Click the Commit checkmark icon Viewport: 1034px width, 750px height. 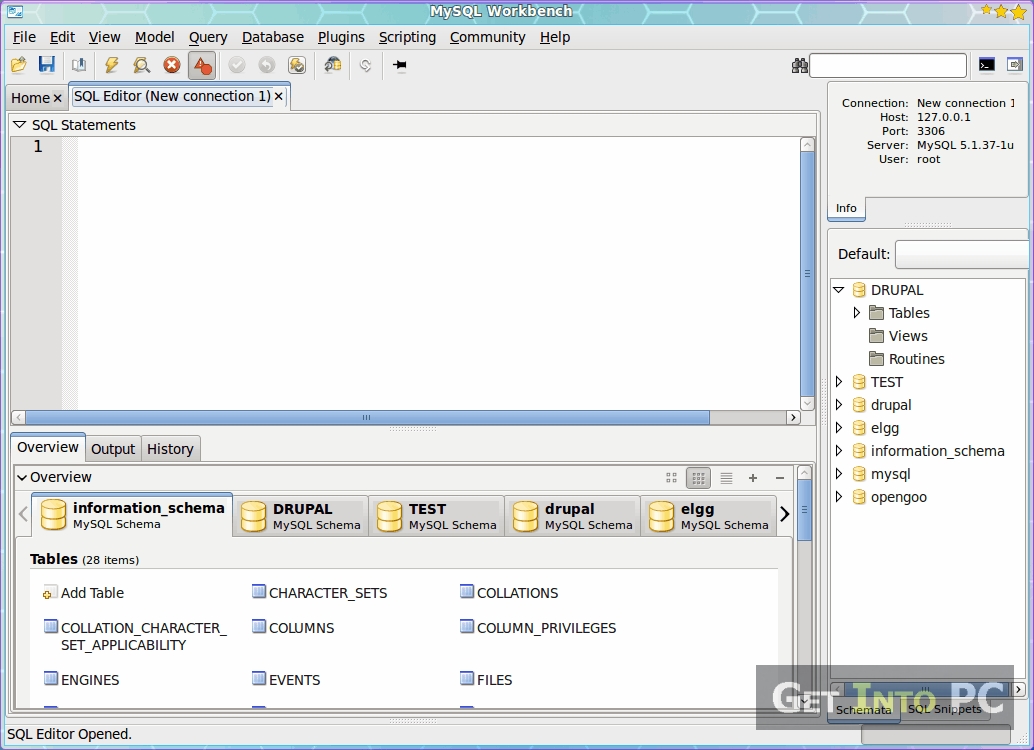click(x=237, y=65)
